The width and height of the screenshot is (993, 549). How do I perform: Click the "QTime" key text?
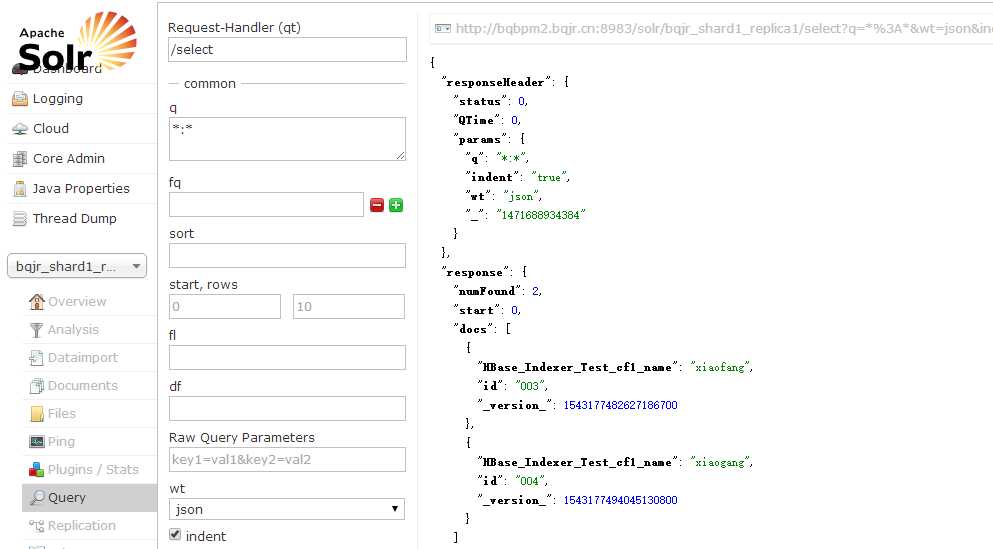click(x=476, y=120)
